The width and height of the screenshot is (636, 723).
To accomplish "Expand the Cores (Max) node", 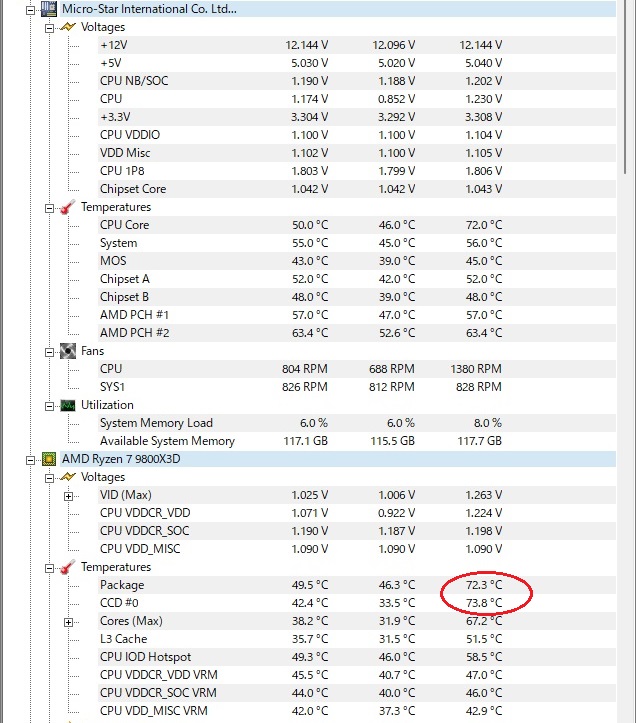I will pos(69,621).
